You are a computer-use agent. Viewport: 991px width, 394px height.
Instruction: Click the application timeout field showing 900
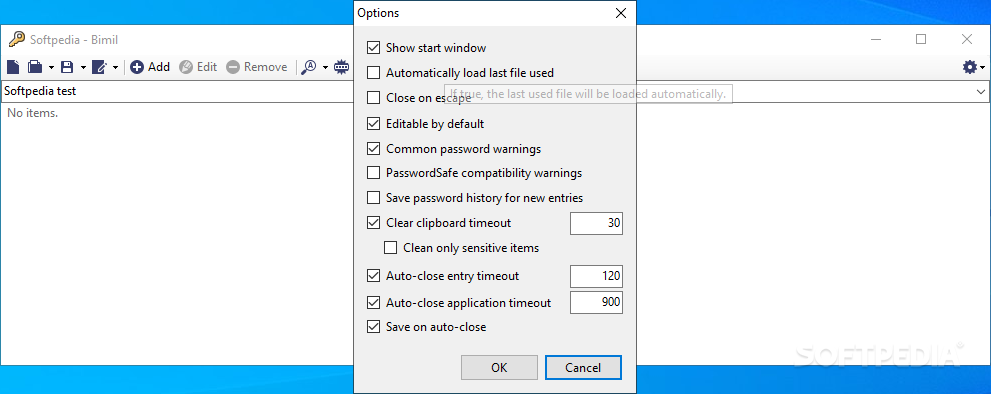tap(596, 302)
